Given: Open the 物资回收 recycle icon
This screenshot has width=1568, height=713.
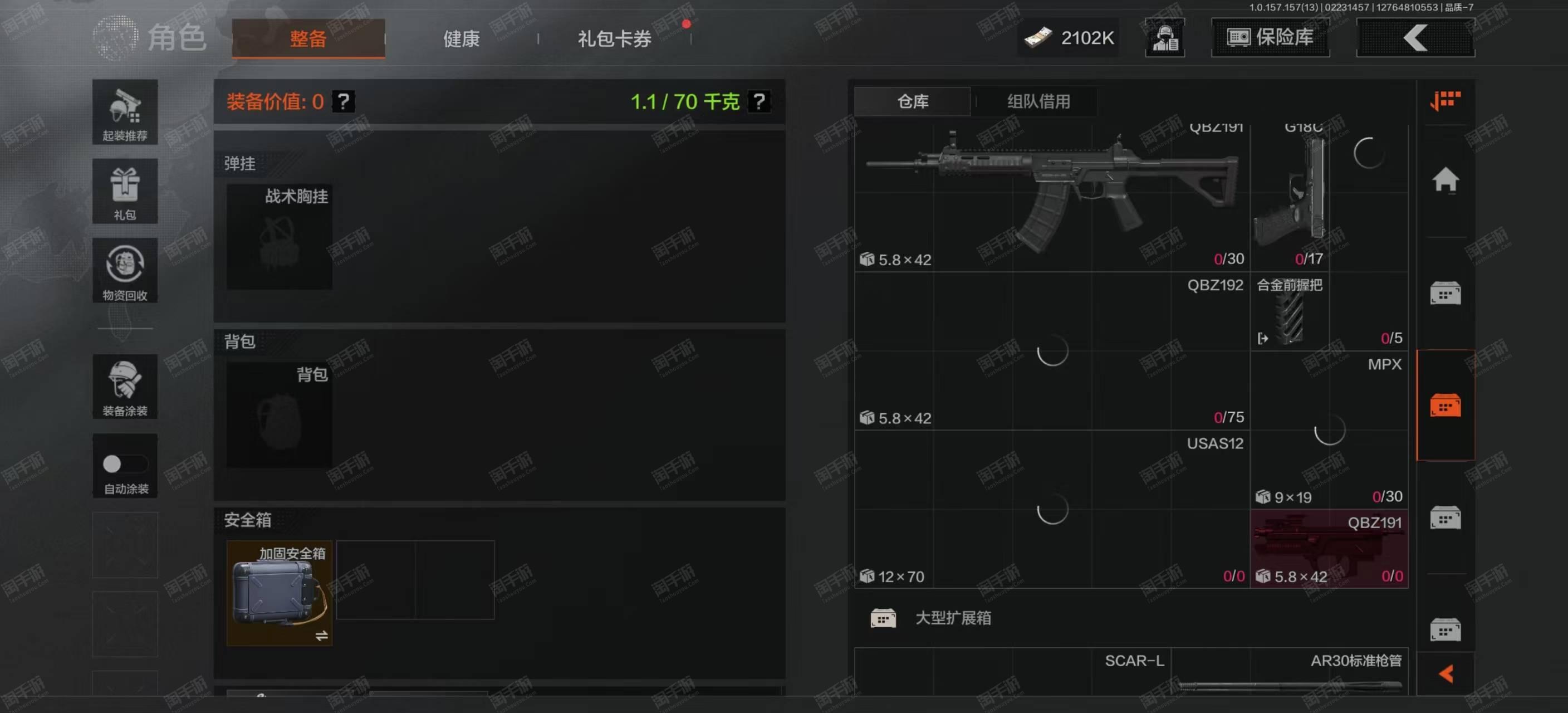Looking at the screenshot, I should point(125,270).
